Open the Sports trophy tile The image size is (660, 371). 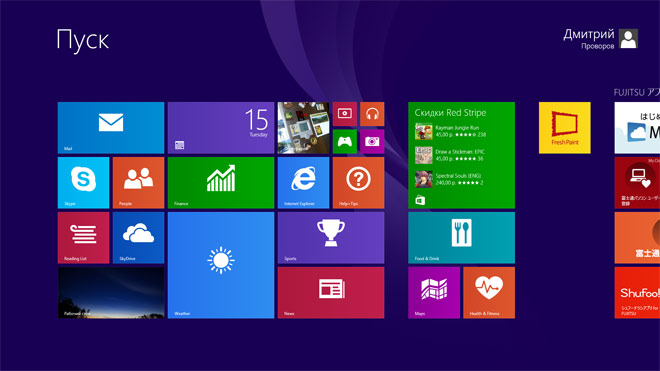(x=331, y=238)
